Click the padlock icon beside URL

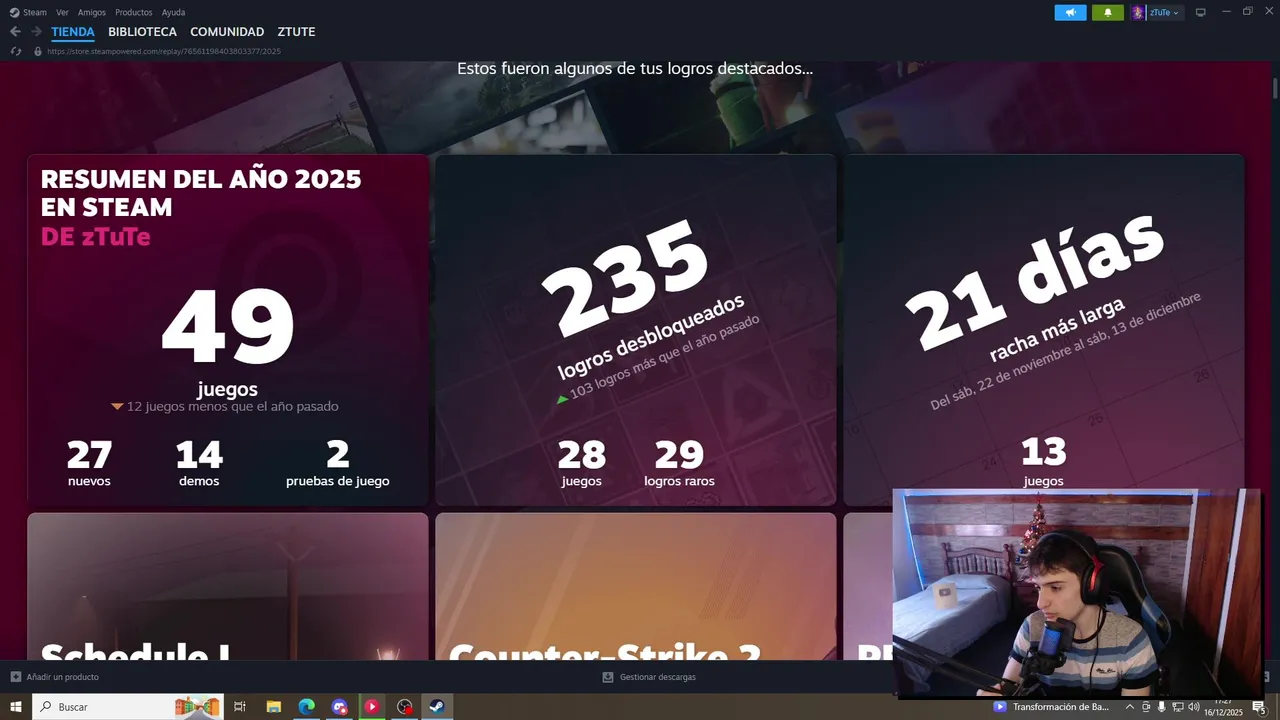[38, 51]
